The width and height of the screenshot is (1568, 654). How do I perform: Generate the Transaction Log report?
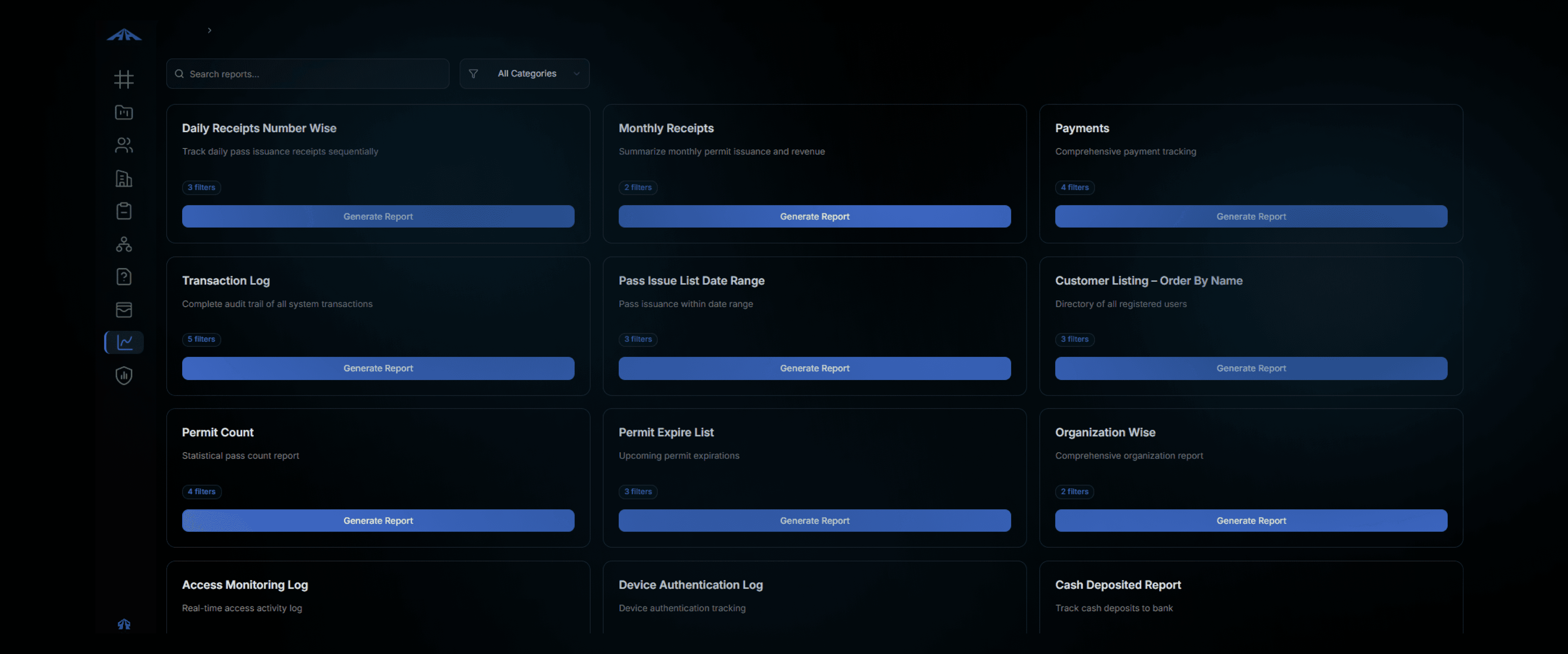[377, 368]
